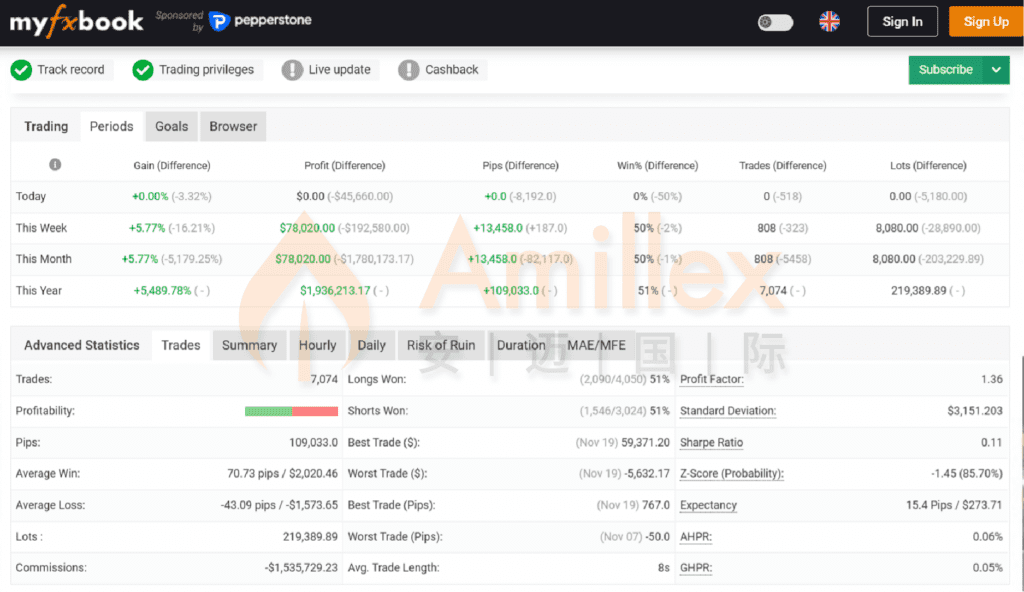
Task: Expand the Subscribe dropdown arrow
Action: [x=996, y=70]
